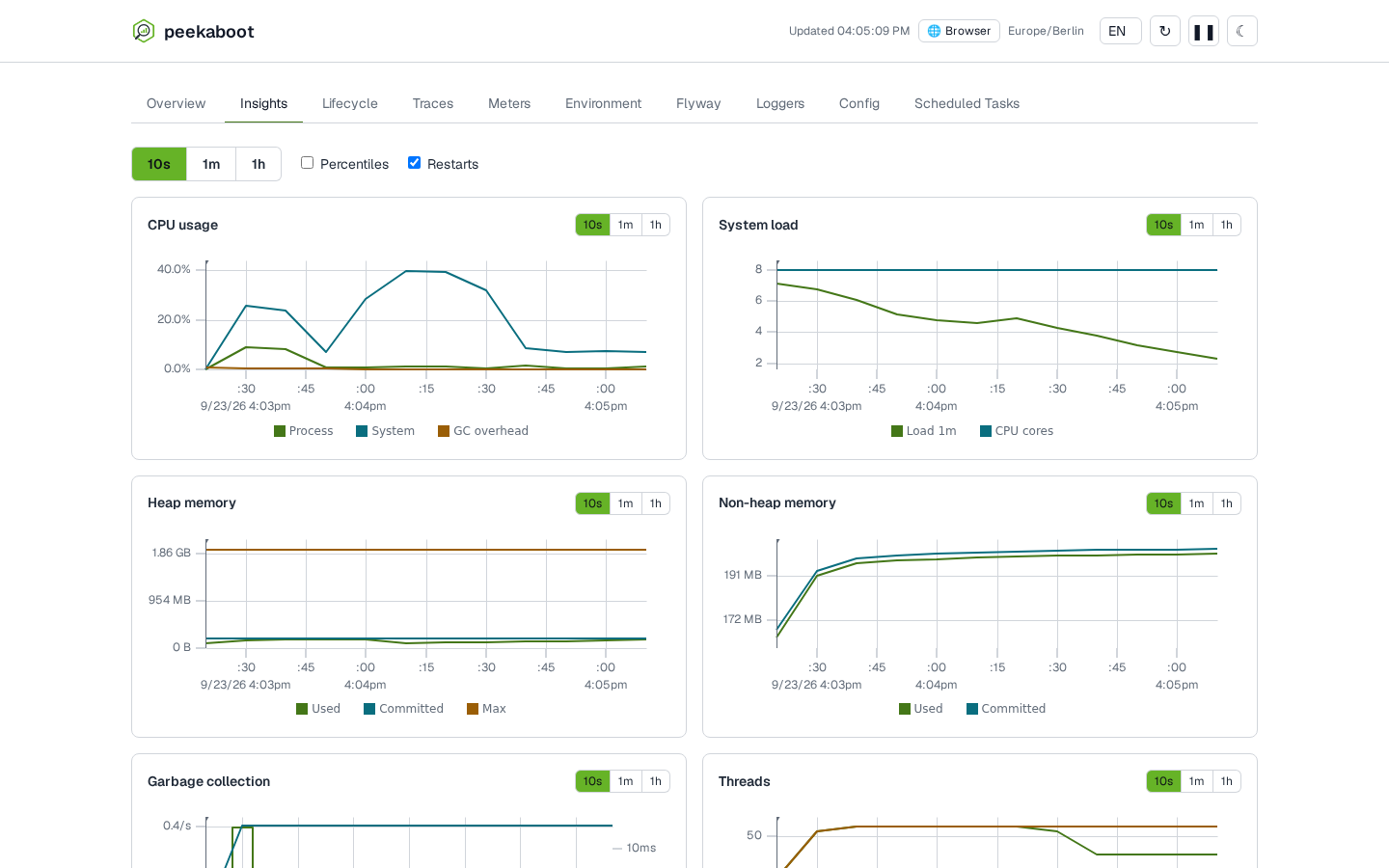Click the Browser timezone globe button
Image resolution: width=1389 pixels, height=868 pixels.
point(959,31)
